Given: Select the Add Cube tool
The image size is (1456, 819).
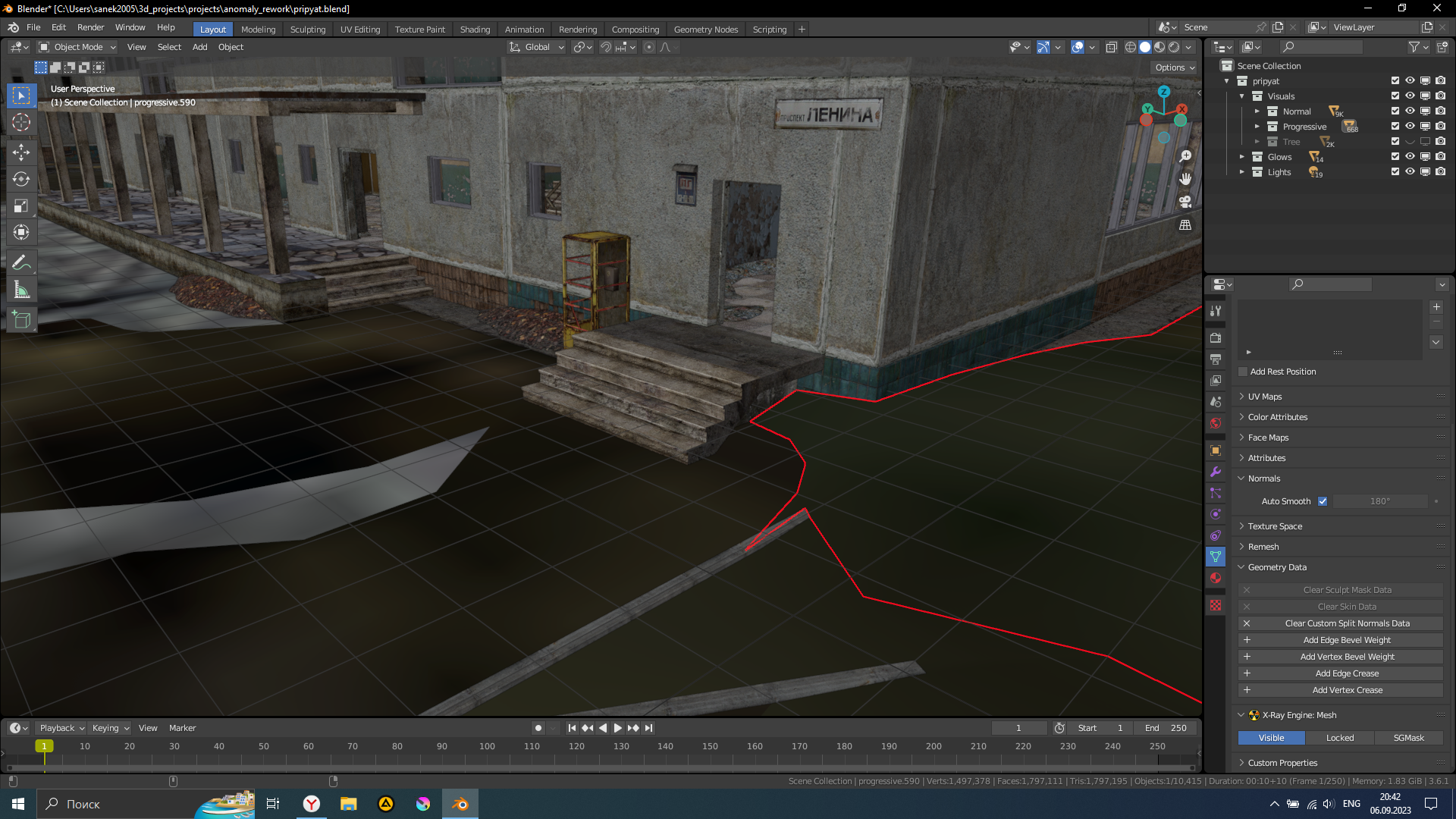Looking at the screenshot, I should click(21, 320).
